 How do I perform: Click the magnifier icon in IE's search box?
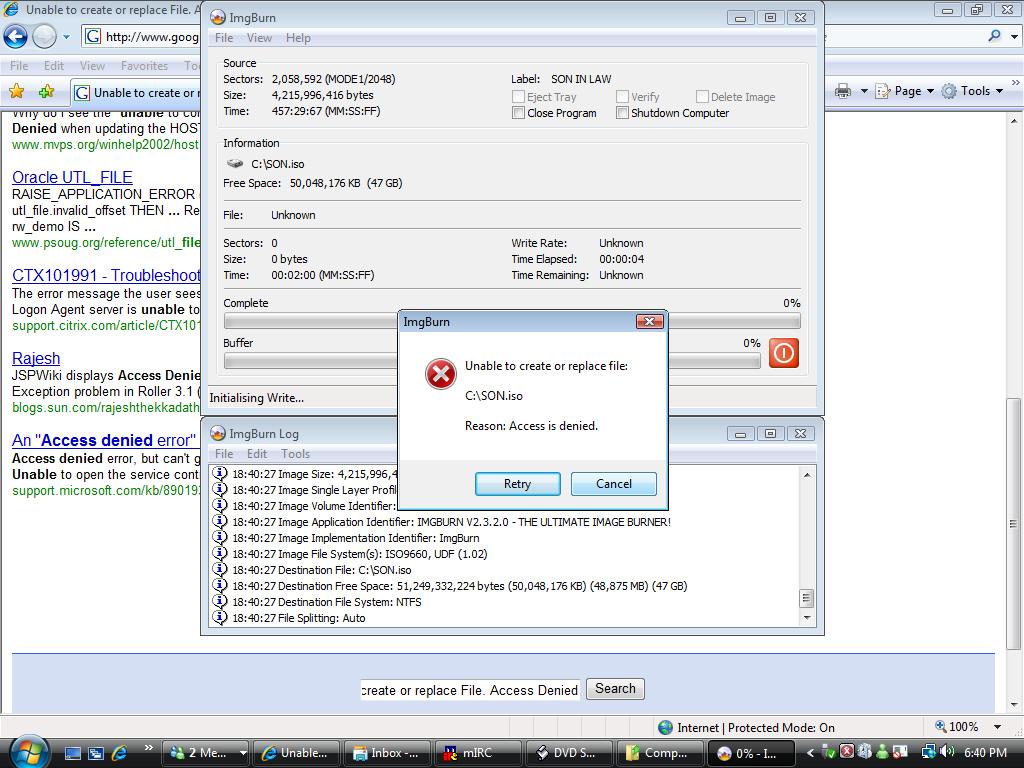(995, 36)
